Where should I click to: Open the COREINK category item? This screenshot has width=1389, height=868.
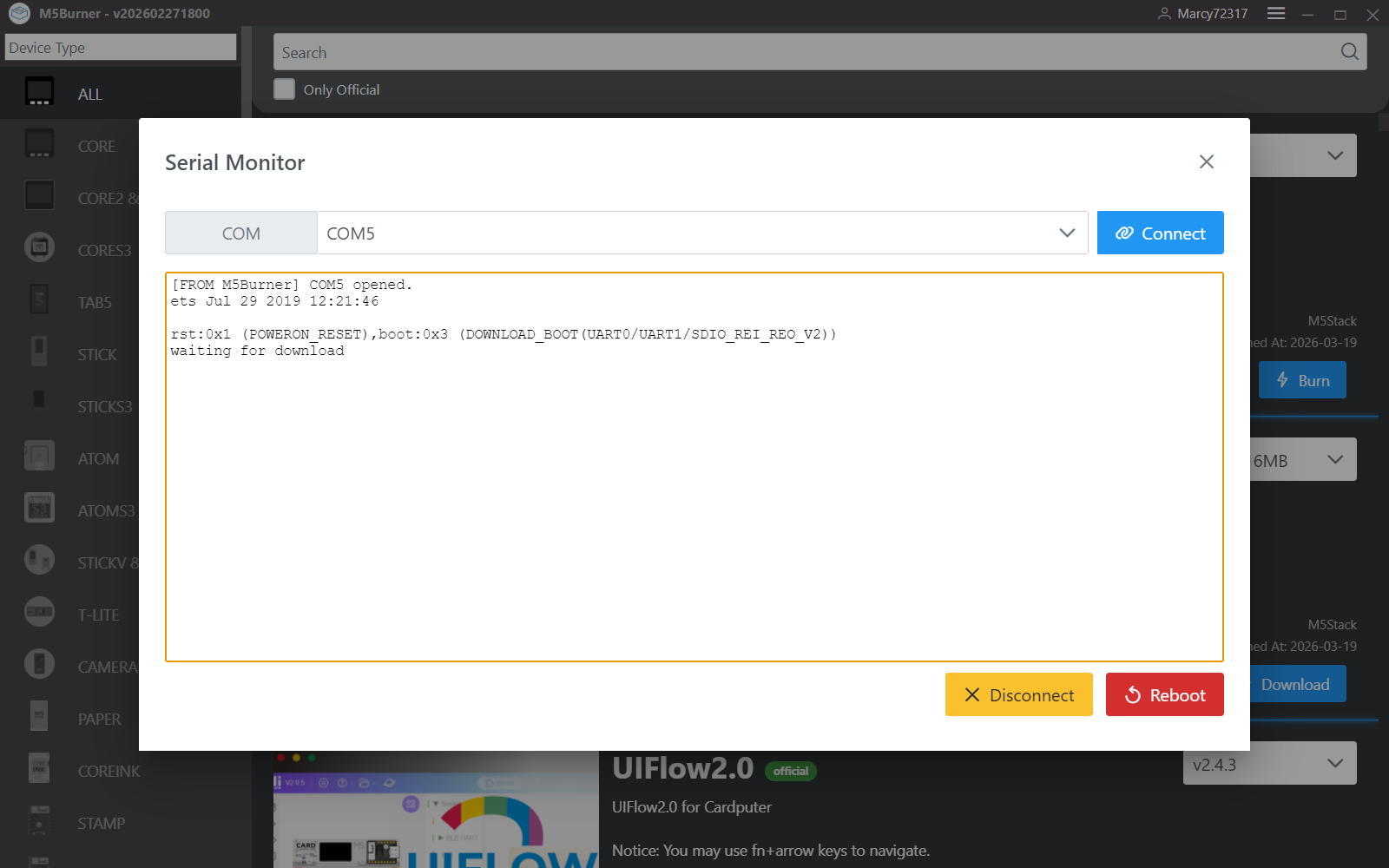(x=108, y=771)
